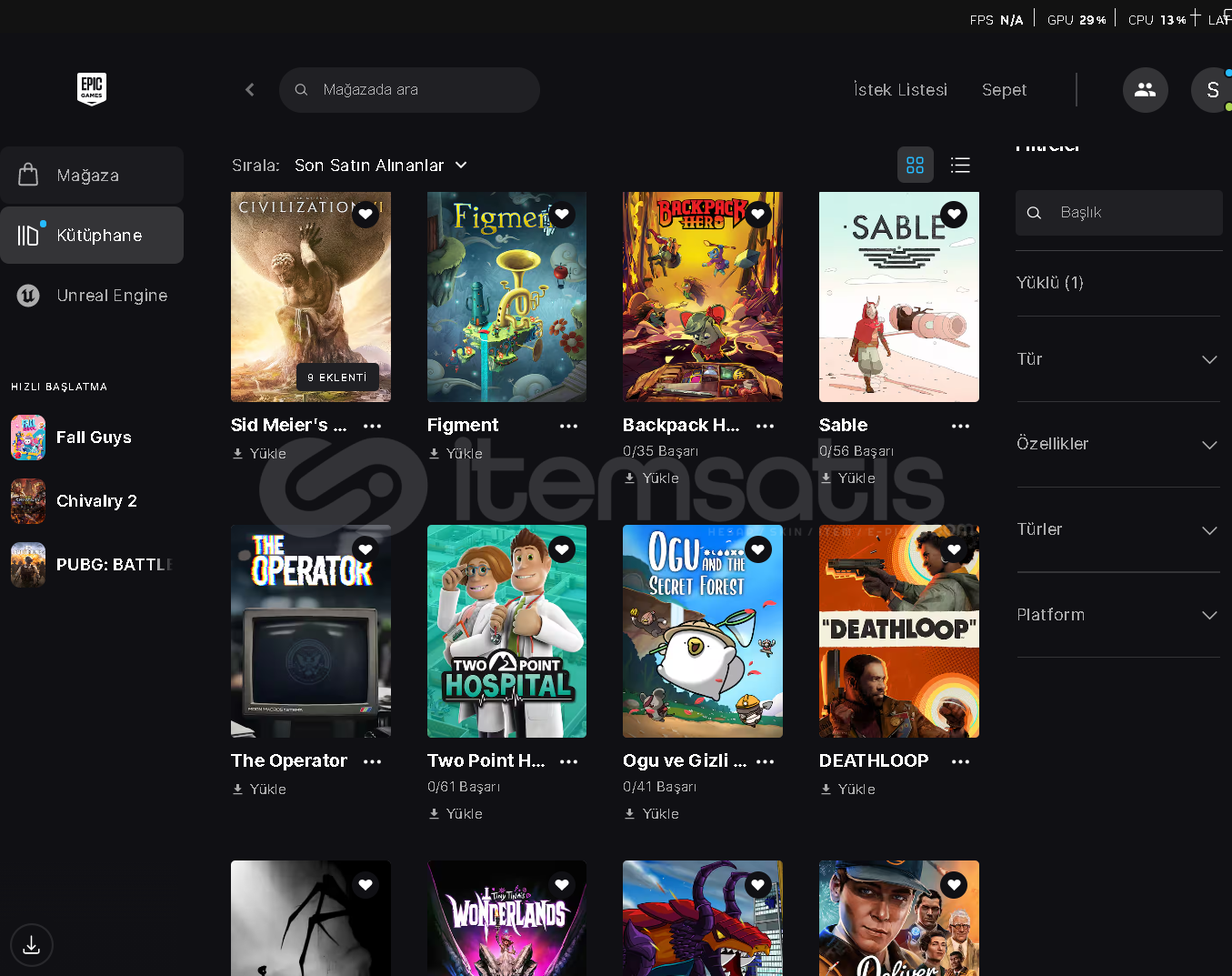Toggle favorite heart on Figment

(x=562, y=215)
